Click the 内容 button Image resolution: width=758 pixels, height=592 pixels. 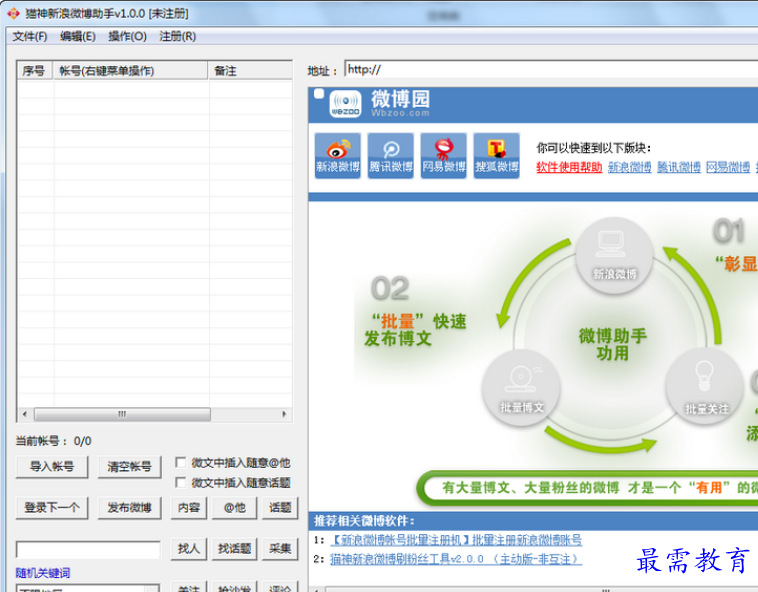[189, 508]
